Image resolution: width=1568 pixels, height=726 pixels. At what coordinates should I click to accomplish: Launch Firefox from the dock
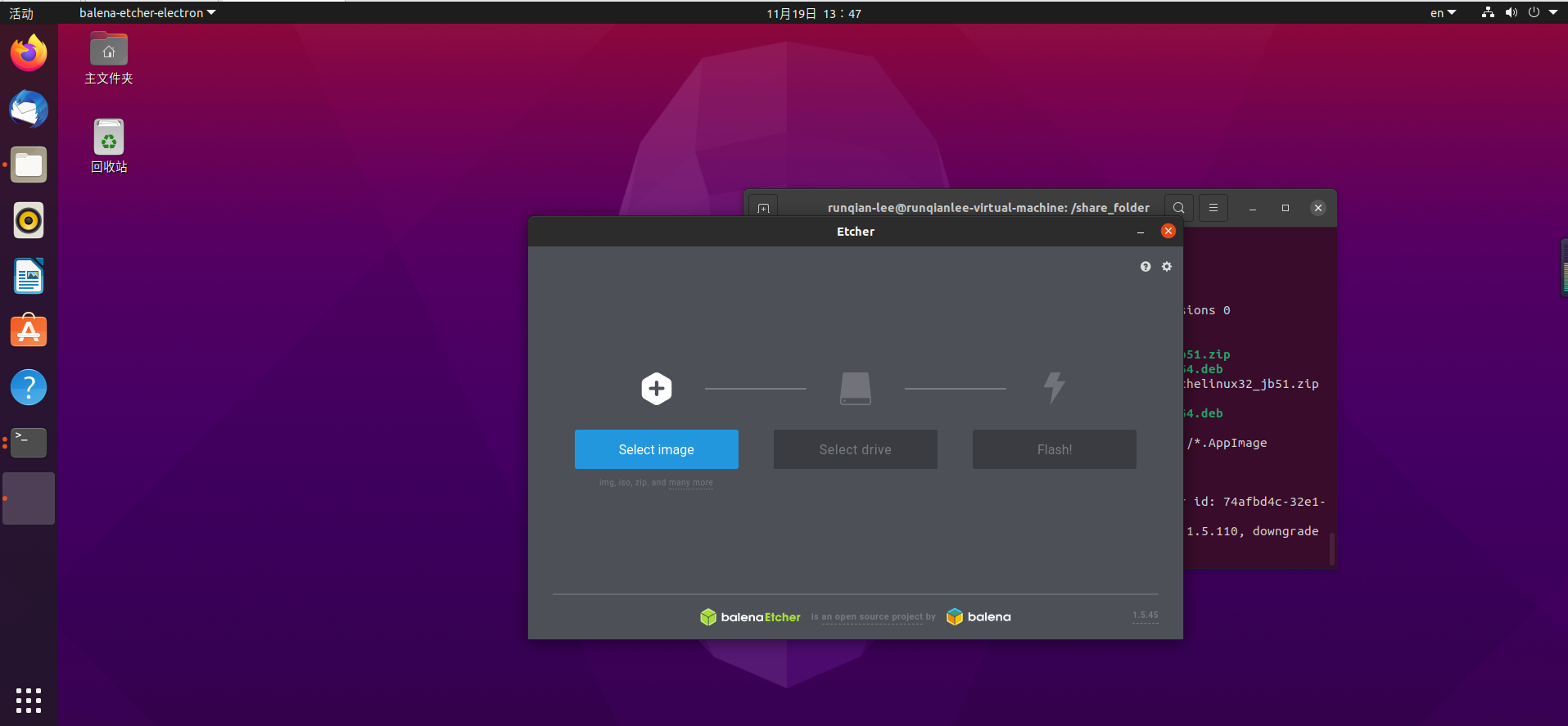(29, 53)
